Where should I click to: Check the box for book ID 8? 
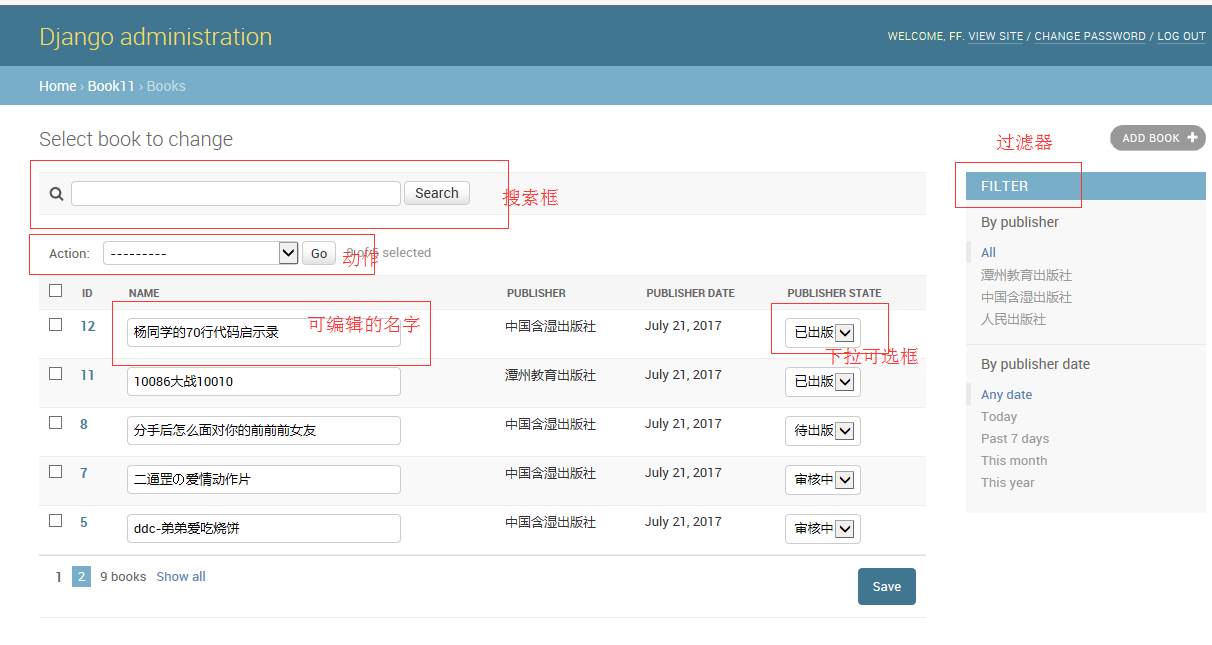point(56,423)
